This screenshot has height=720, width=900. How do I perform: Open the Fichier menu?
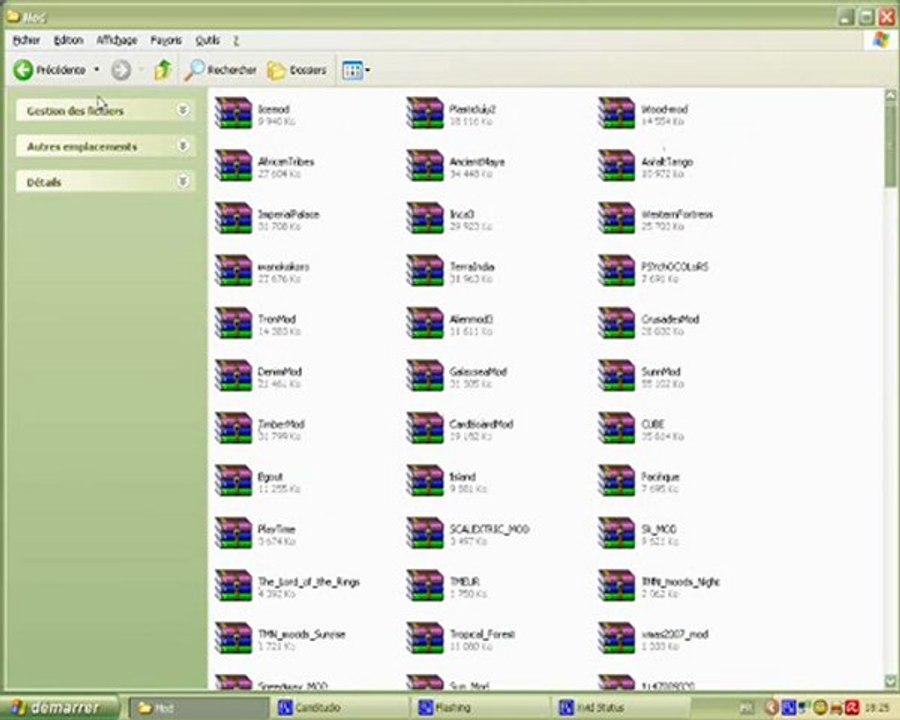point(26,40)
